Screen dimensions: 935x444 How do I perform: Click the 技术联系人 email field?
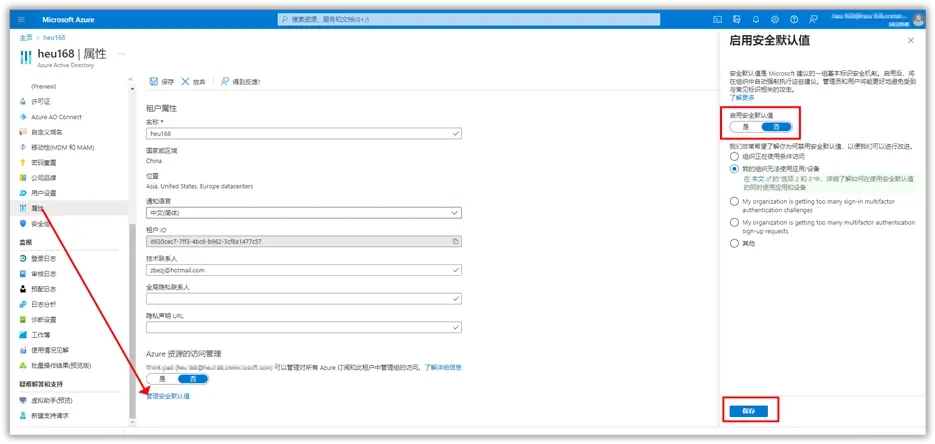coord(304,270)
